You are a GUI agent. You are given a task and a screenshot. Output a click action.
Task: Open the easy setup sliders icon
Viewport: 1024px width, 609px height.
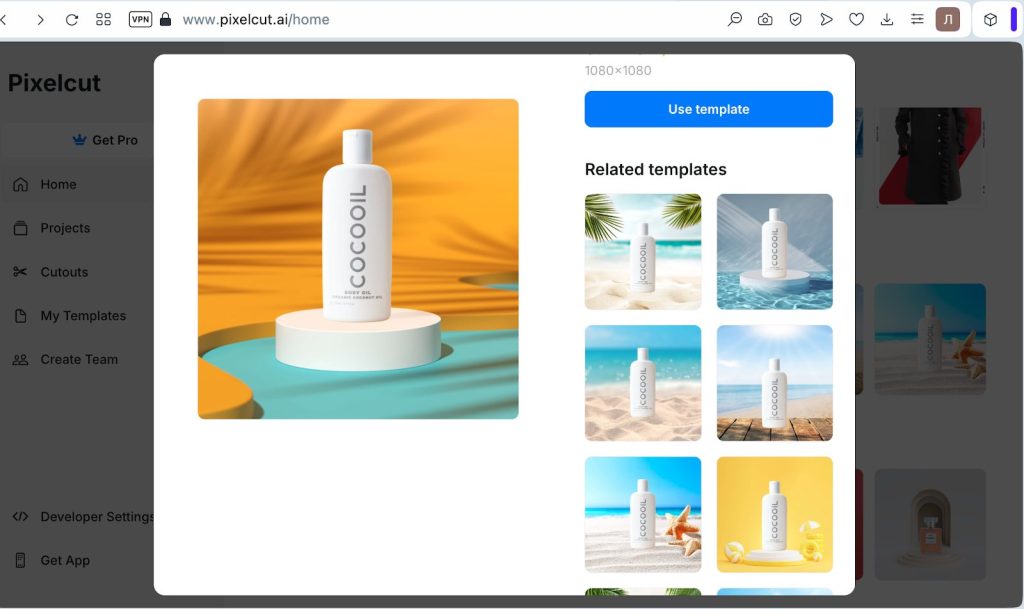pos(917,20)
